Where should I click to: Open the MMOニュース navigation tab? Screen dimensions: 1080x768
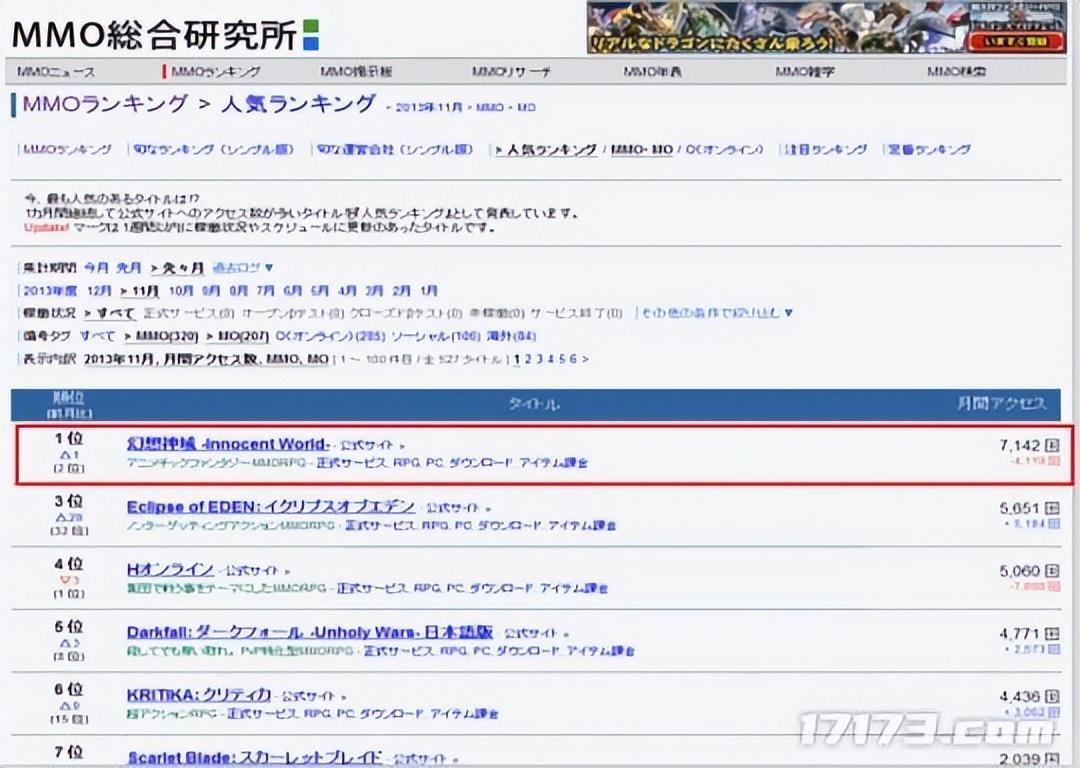(x=58, y=72)
